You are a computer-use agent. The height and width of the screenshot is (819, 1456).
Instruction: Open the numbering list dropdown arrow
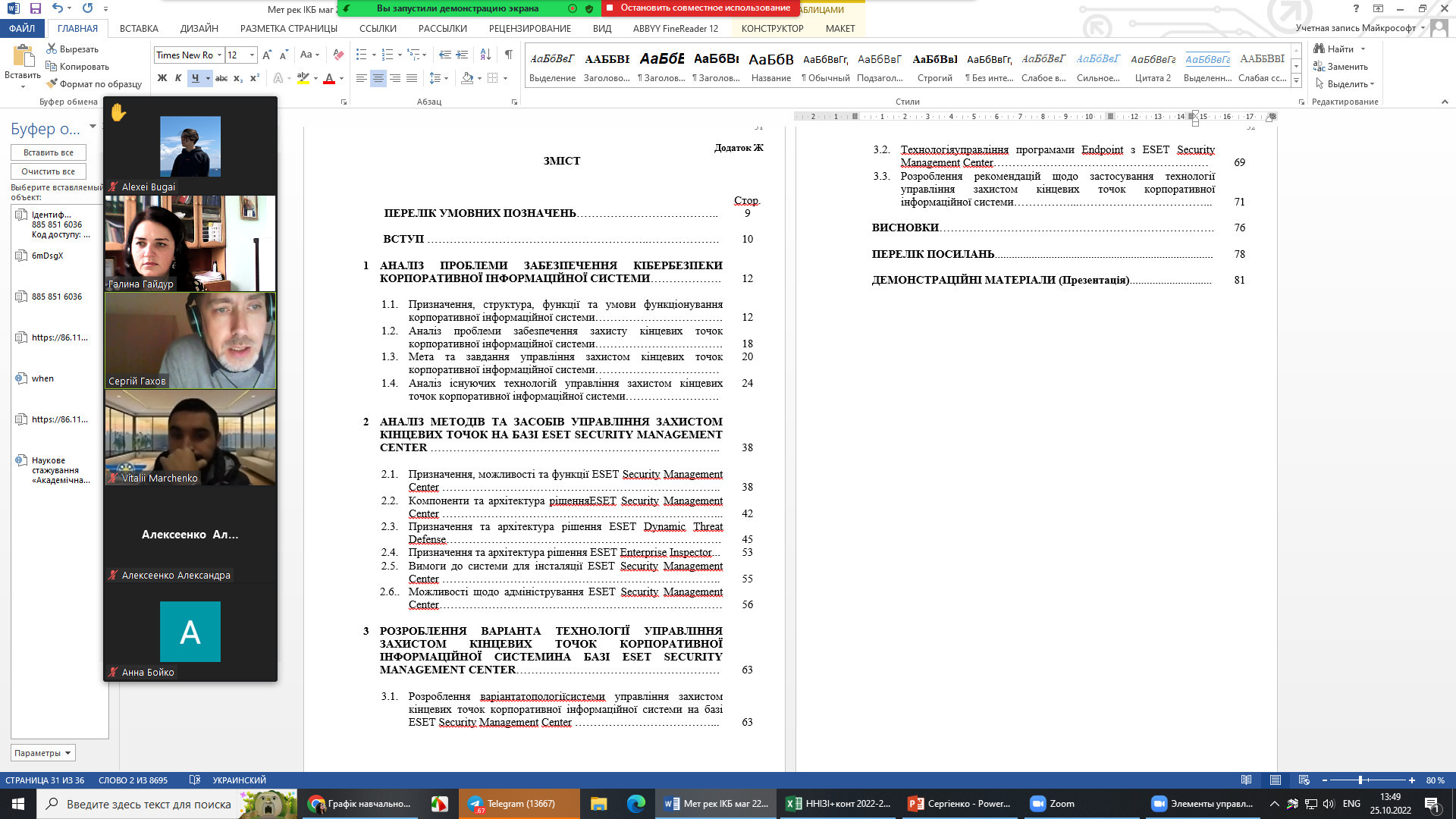tap(399, 55)
